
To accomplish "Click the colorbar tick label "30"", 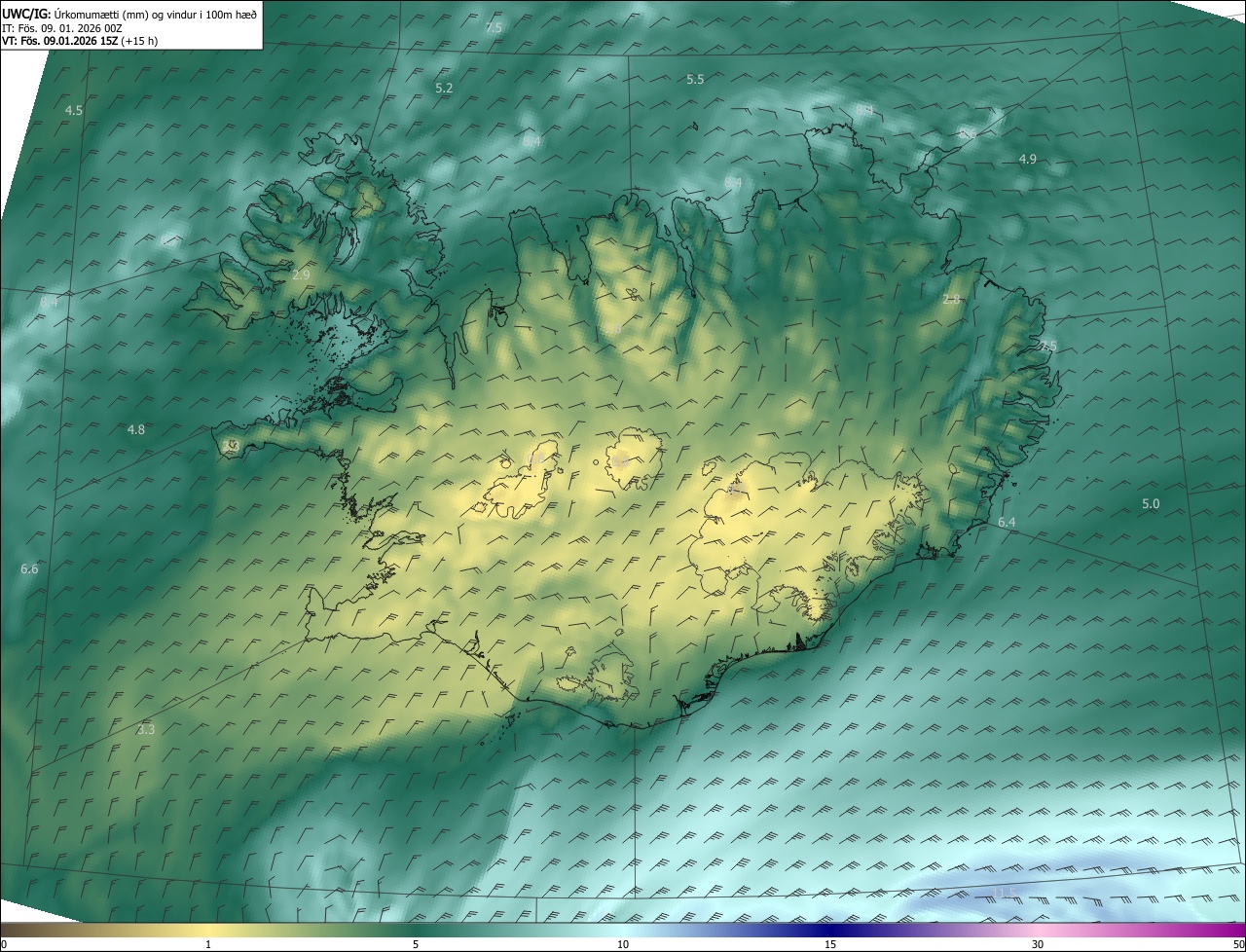I will [x=1038, y=944].
